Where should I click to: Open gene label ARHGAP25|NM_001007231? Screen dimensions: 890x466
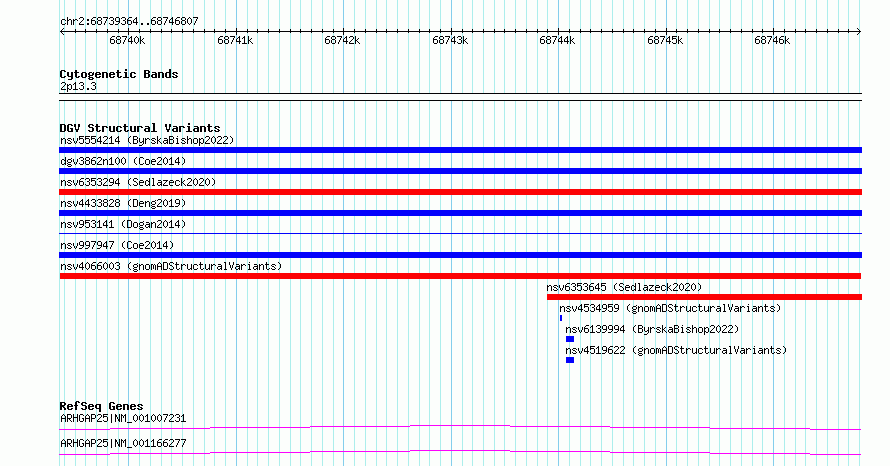[123, 419]
